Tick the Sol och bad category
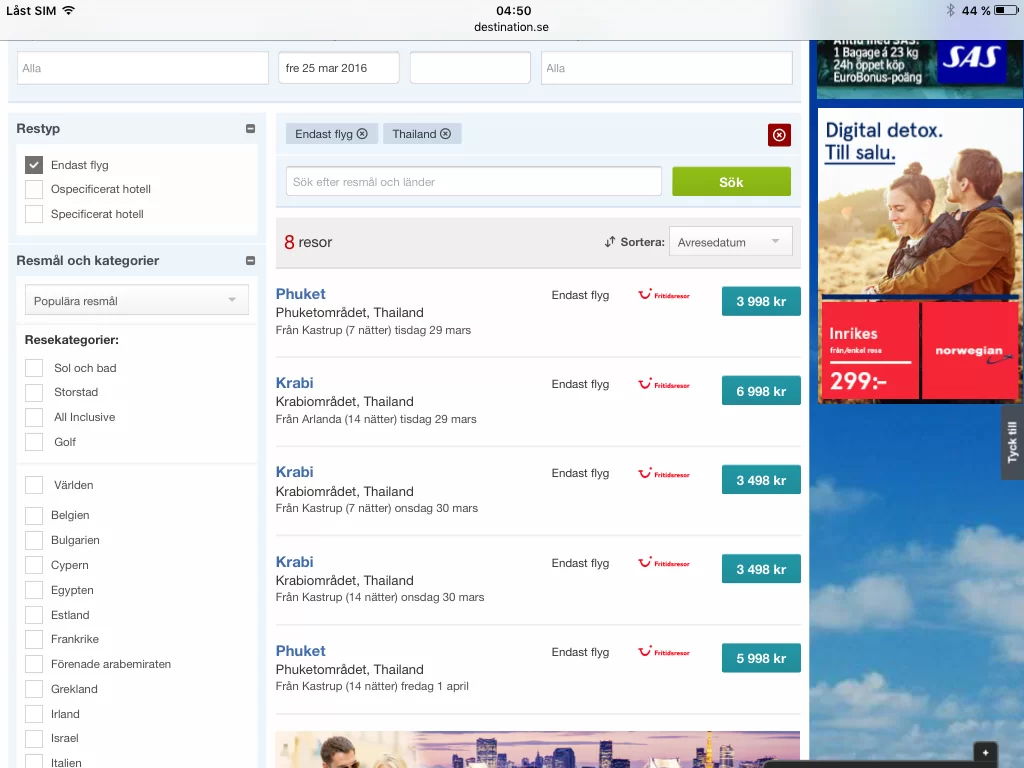The height and width of the screenshot is (768, 1024). coord(34,368)
